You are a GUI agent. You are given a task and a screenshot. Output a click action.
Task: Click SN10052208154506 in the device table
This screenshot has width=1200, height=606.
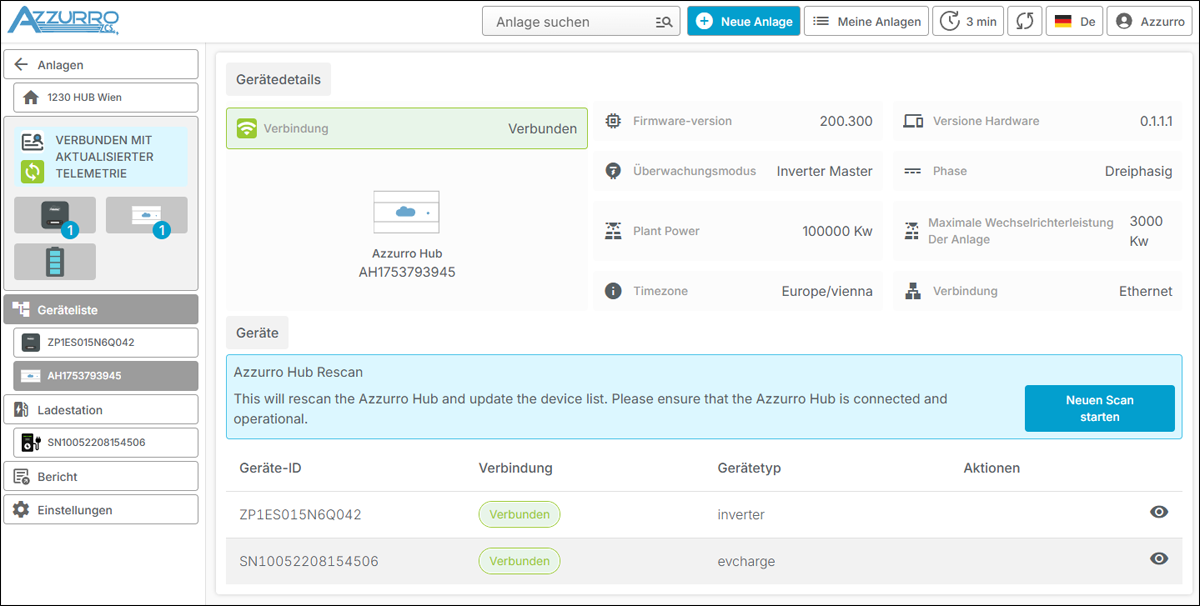pyautogui.click(x=309, y=561)
